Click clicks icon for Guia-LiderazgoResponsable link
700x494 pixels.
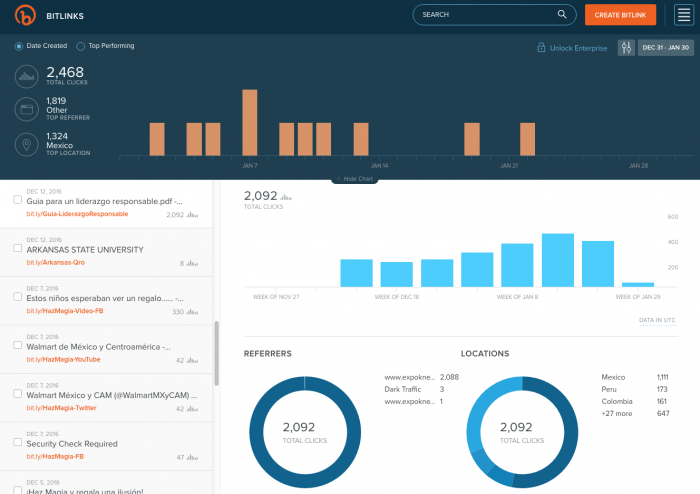192,215
